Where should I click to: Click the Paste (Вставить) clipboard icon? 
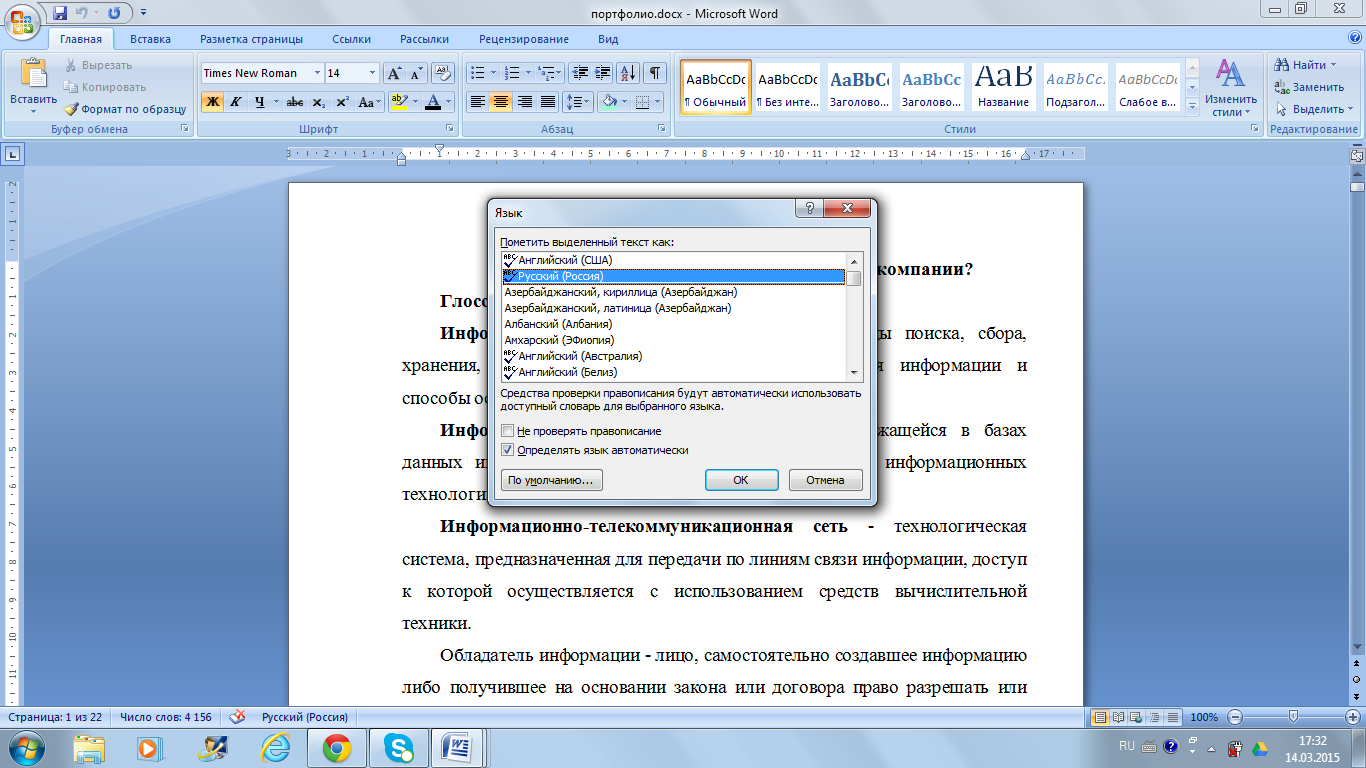pos(34,74)
